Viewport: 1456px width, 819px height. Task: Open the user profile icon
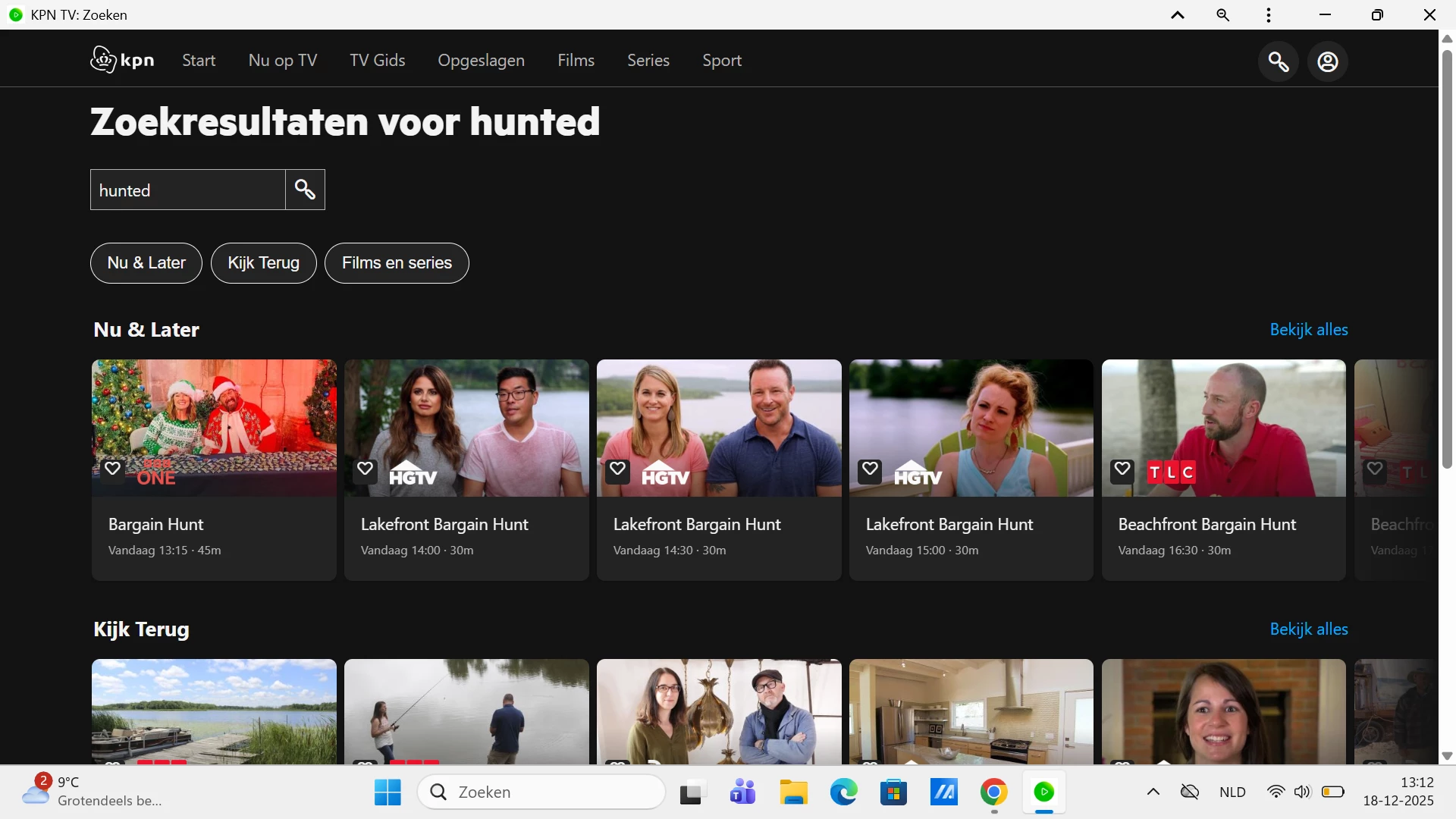tap(1327, 61)
